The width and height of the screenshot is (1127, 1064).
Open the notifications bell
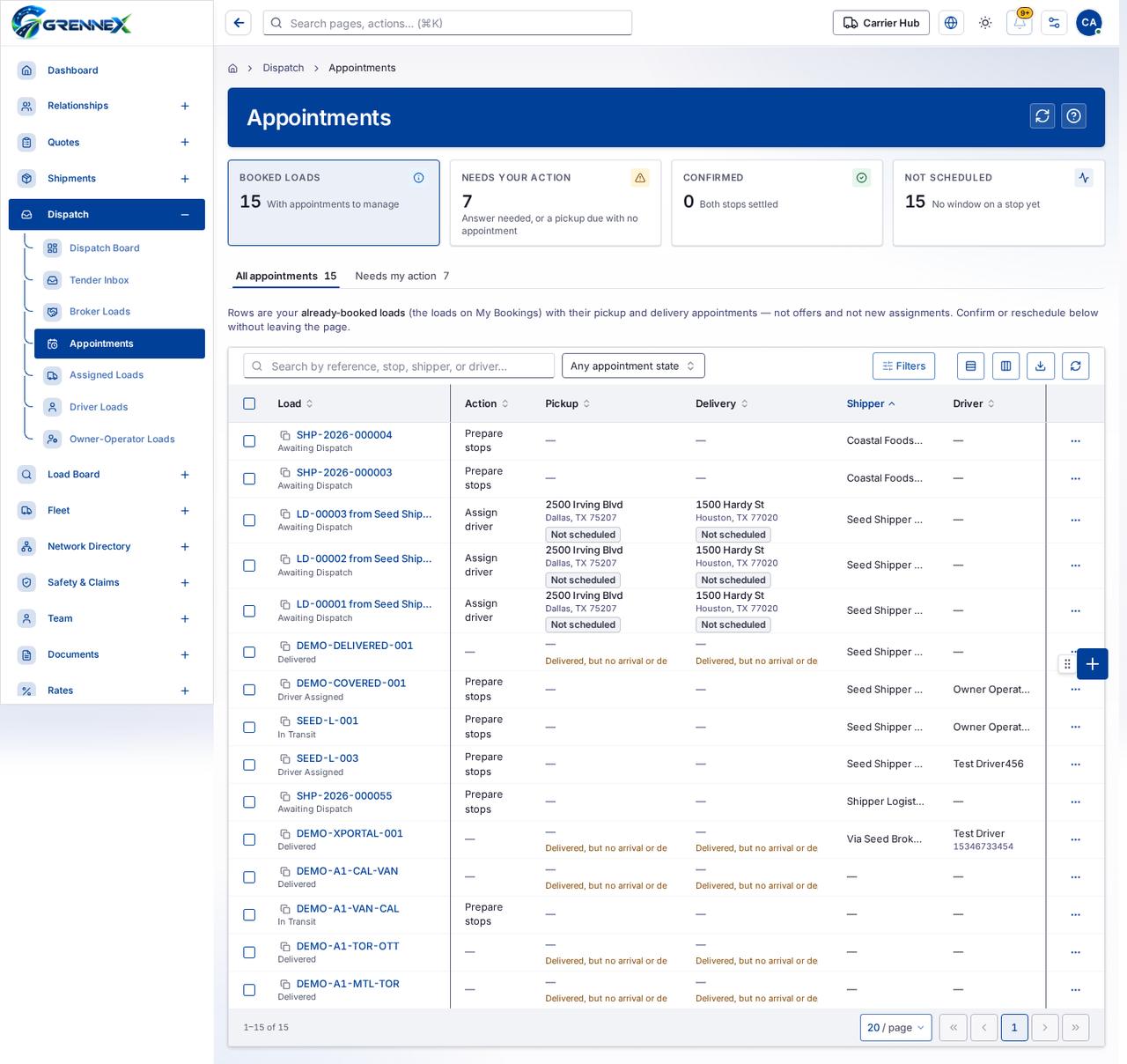click(x=1020, y=23)
